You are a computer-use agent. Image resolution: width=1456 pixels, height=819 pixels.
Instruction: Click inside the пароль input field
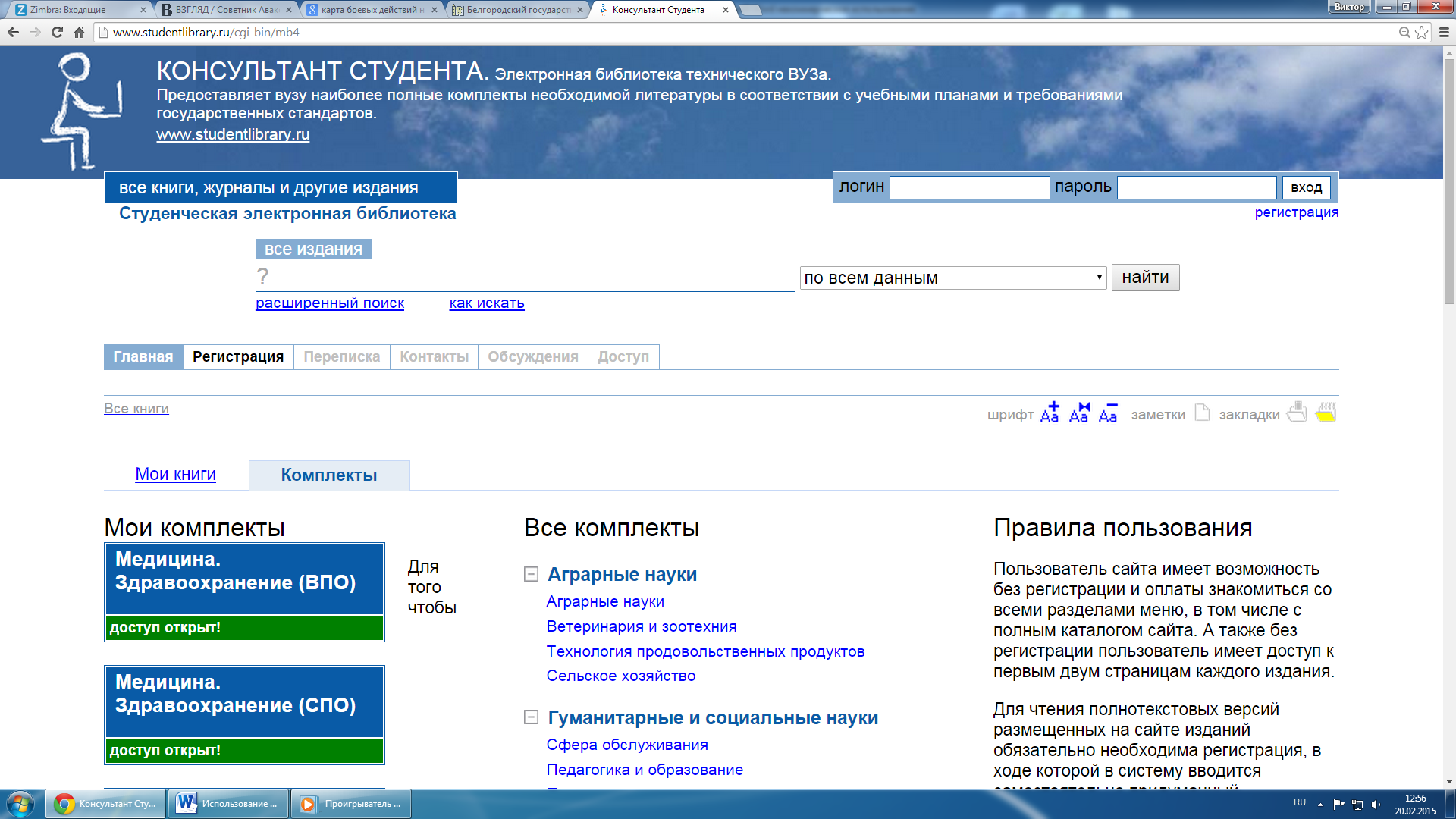coord(1197,187)
